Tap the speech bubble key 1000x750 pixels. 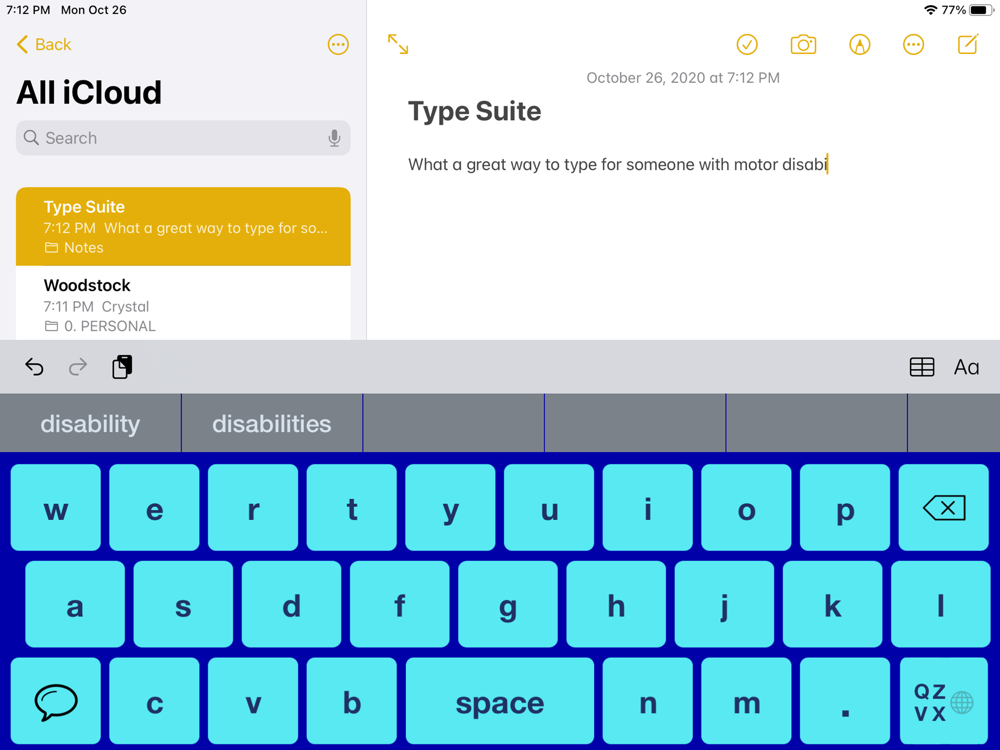(x=55, y=702)
